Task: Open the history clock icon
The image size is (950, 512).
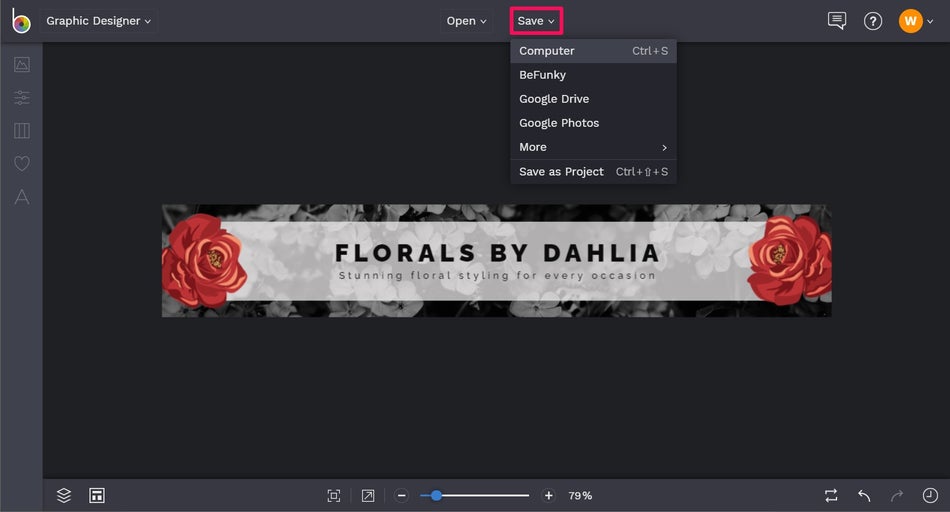Action: tap(930, 496)
